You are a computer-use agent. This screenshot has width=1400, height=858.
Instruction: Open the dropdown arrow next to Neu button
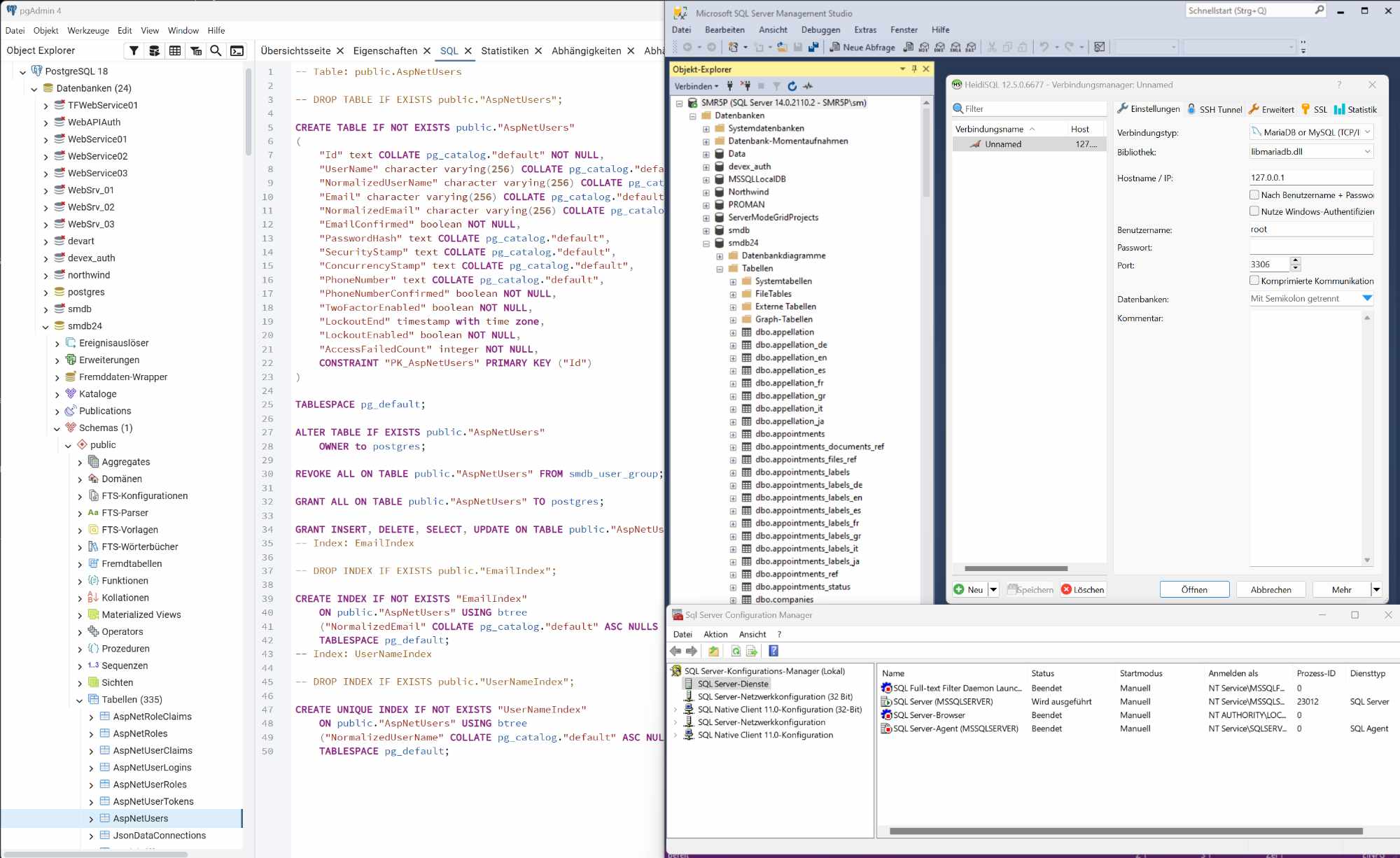pyautogui.click(x=993, y=589)
